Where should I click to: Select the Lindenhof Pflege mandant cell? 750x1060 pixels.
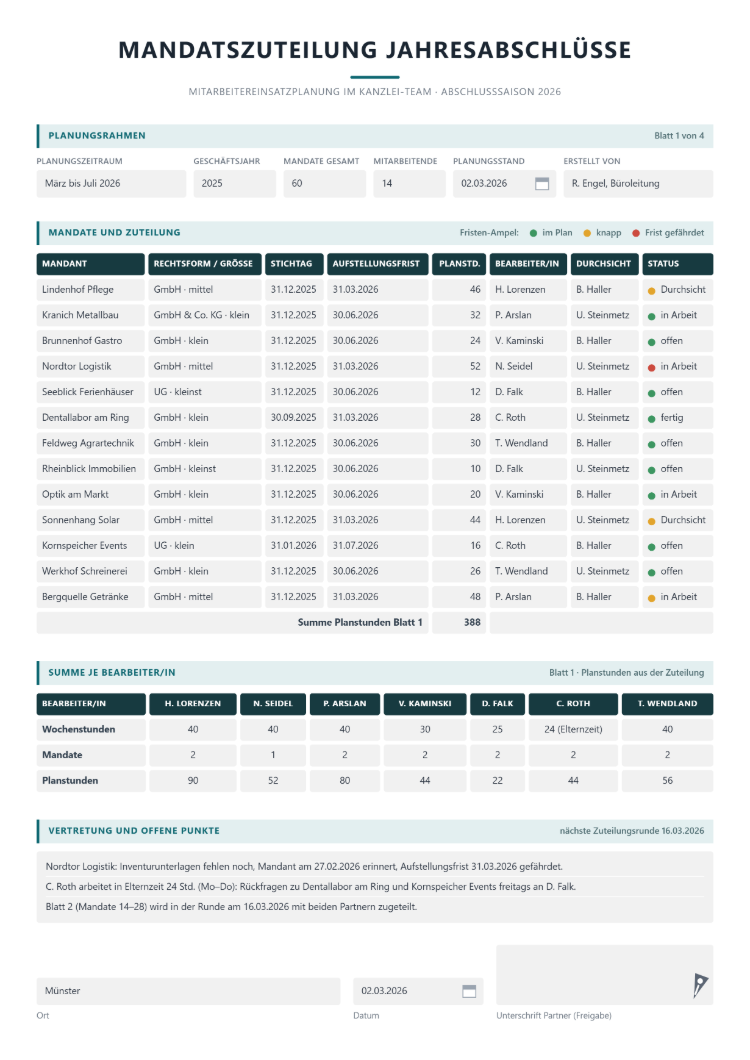coord(91,289)
